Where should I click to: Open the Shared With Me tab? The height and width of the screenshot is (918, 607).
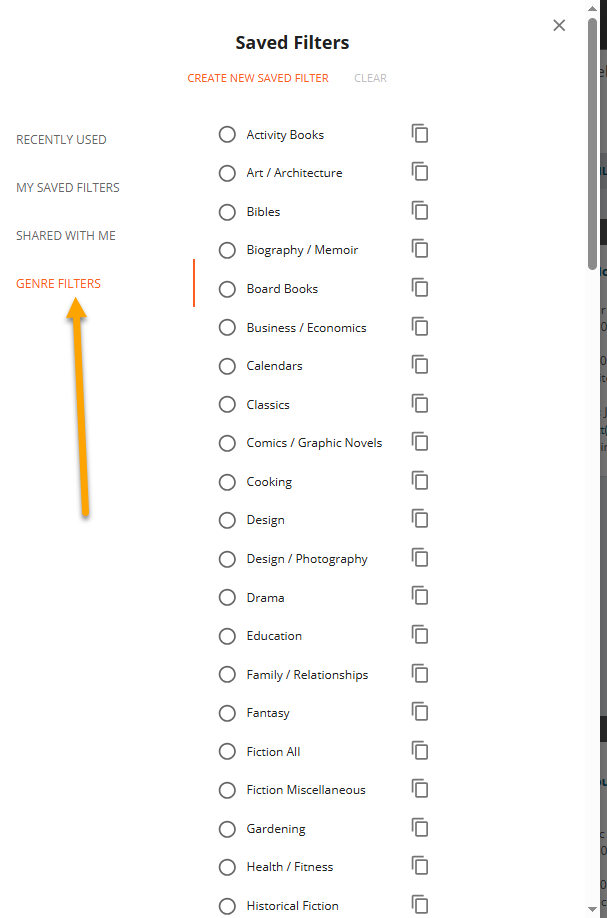point(66,236)
